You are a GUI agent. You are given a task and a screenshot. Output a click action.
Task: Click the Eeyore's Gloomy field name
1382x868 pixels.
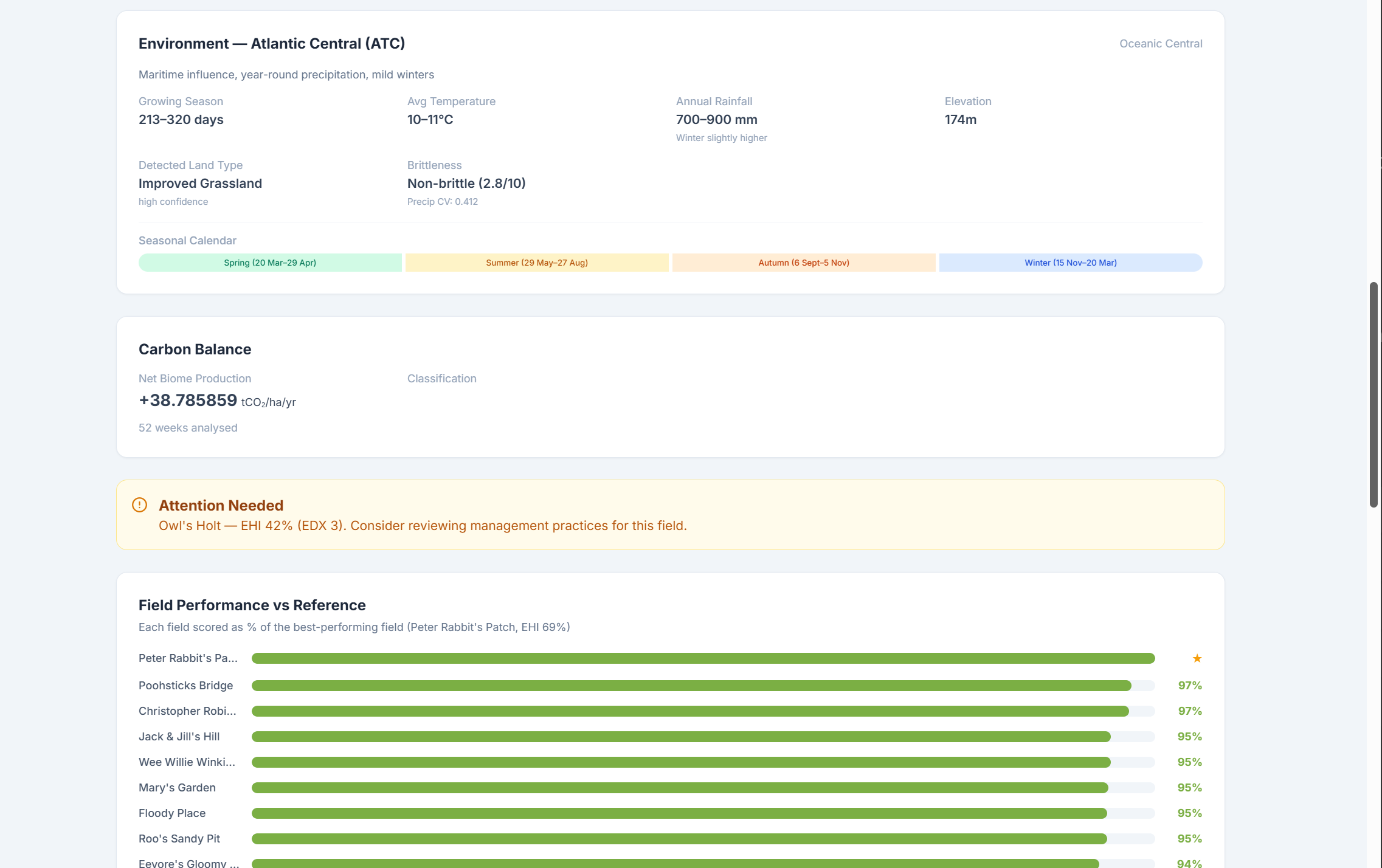188,863
